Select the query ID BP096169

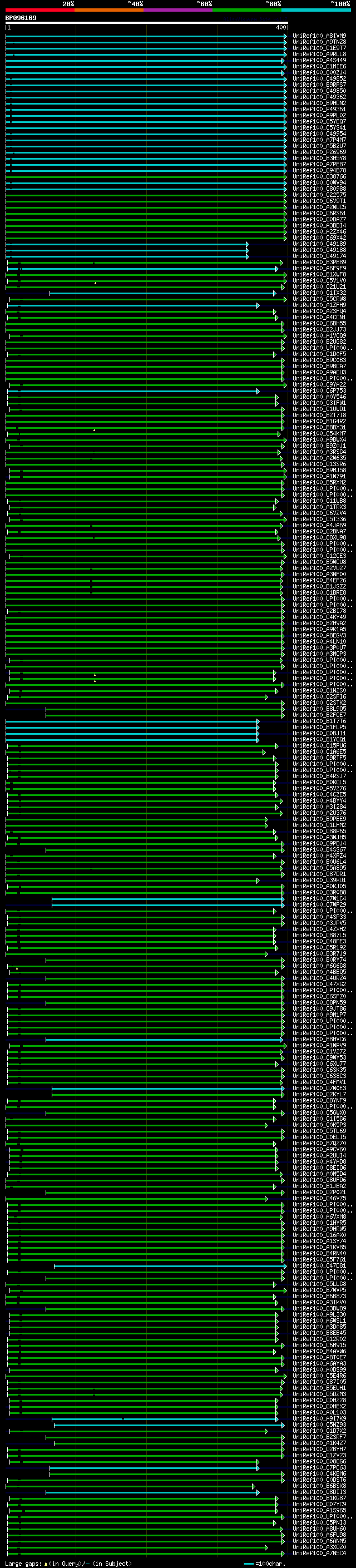coord(21,18)
